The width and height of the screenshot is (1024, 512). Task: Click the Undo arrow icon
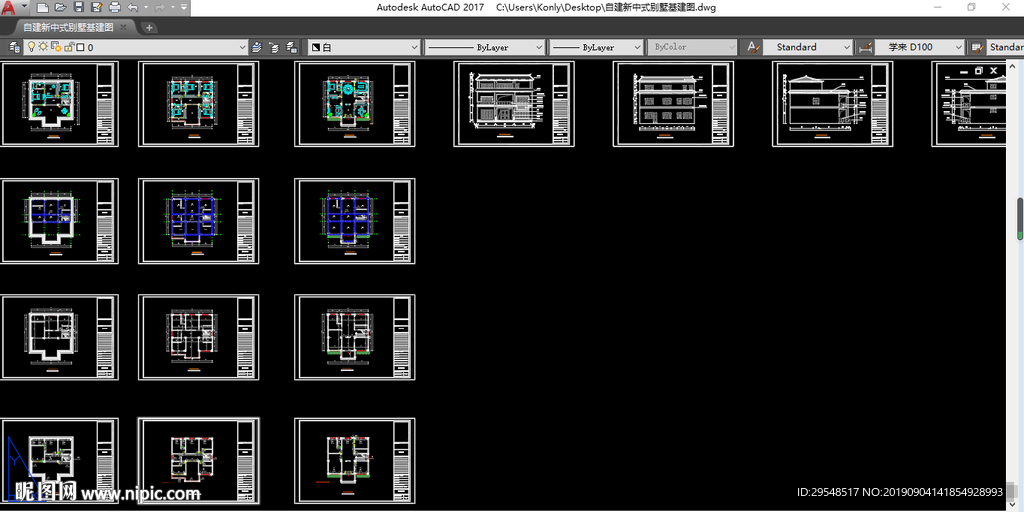tap(133, 8)
